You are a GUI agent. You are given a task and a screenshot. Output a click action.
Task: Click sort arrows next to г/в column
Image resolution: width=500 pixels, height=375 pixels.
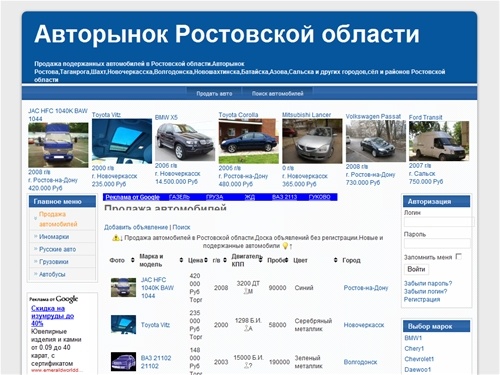pos(225,260)
